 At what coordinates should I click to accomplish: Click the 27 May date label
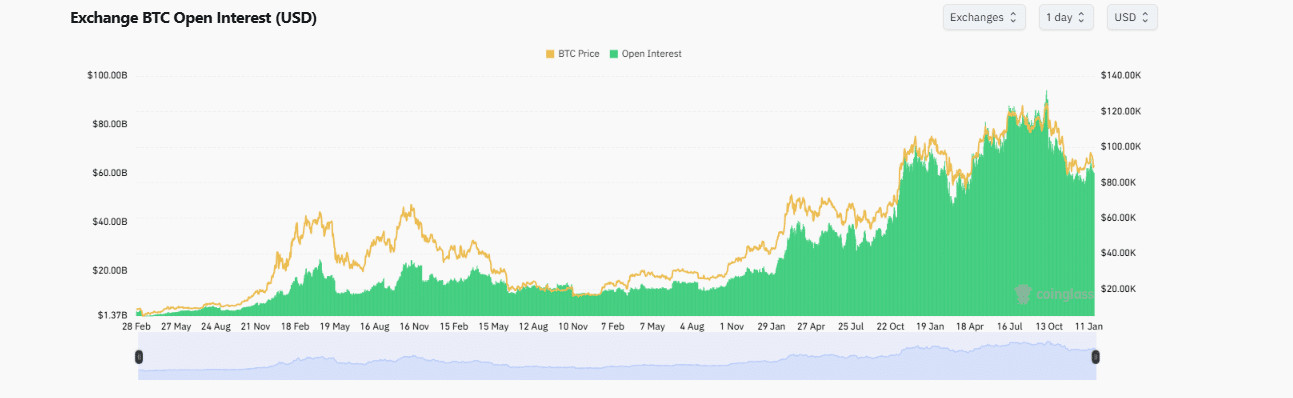tap(175, 326)
